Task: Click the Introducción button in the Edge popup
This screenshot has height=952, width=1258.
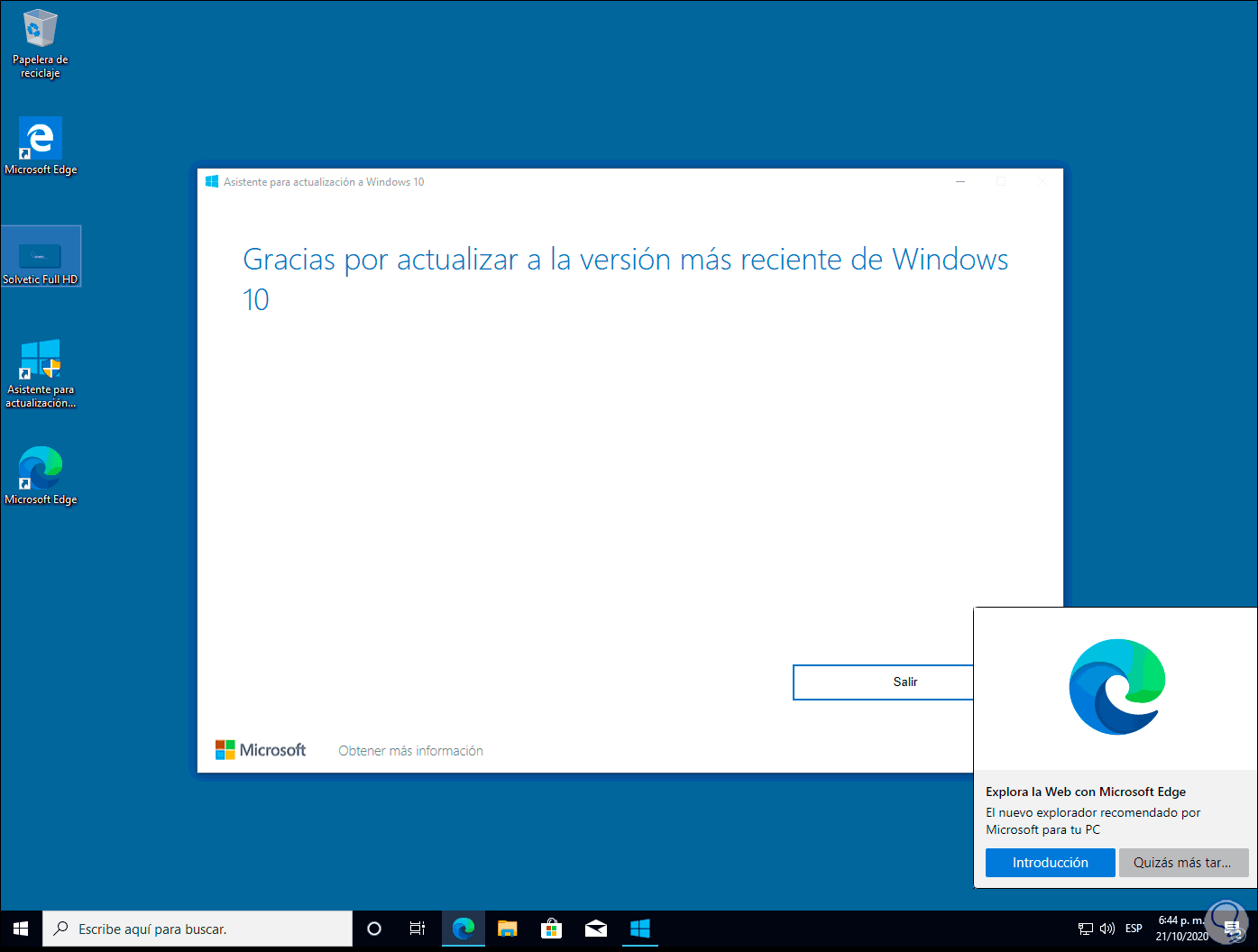Action: [x=1050, y=863]
